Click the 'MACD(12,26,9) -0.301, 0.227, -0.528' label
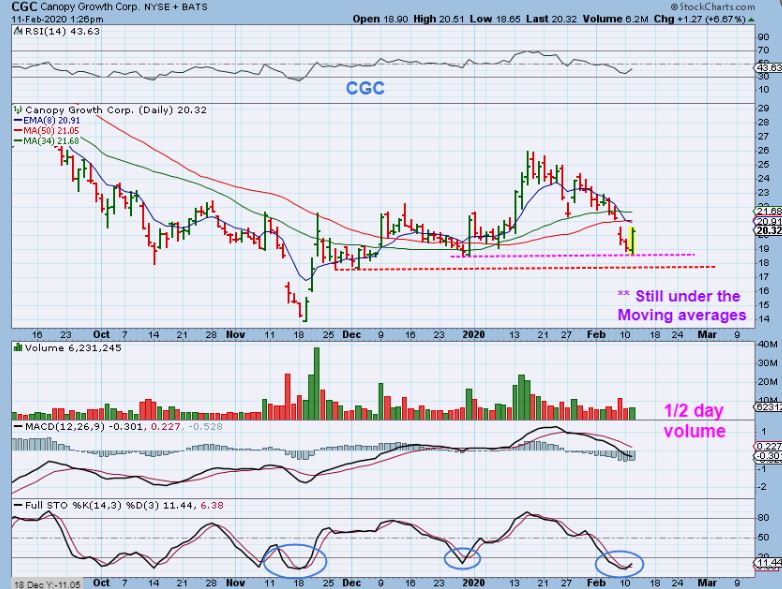 click(x=124, y=427)
